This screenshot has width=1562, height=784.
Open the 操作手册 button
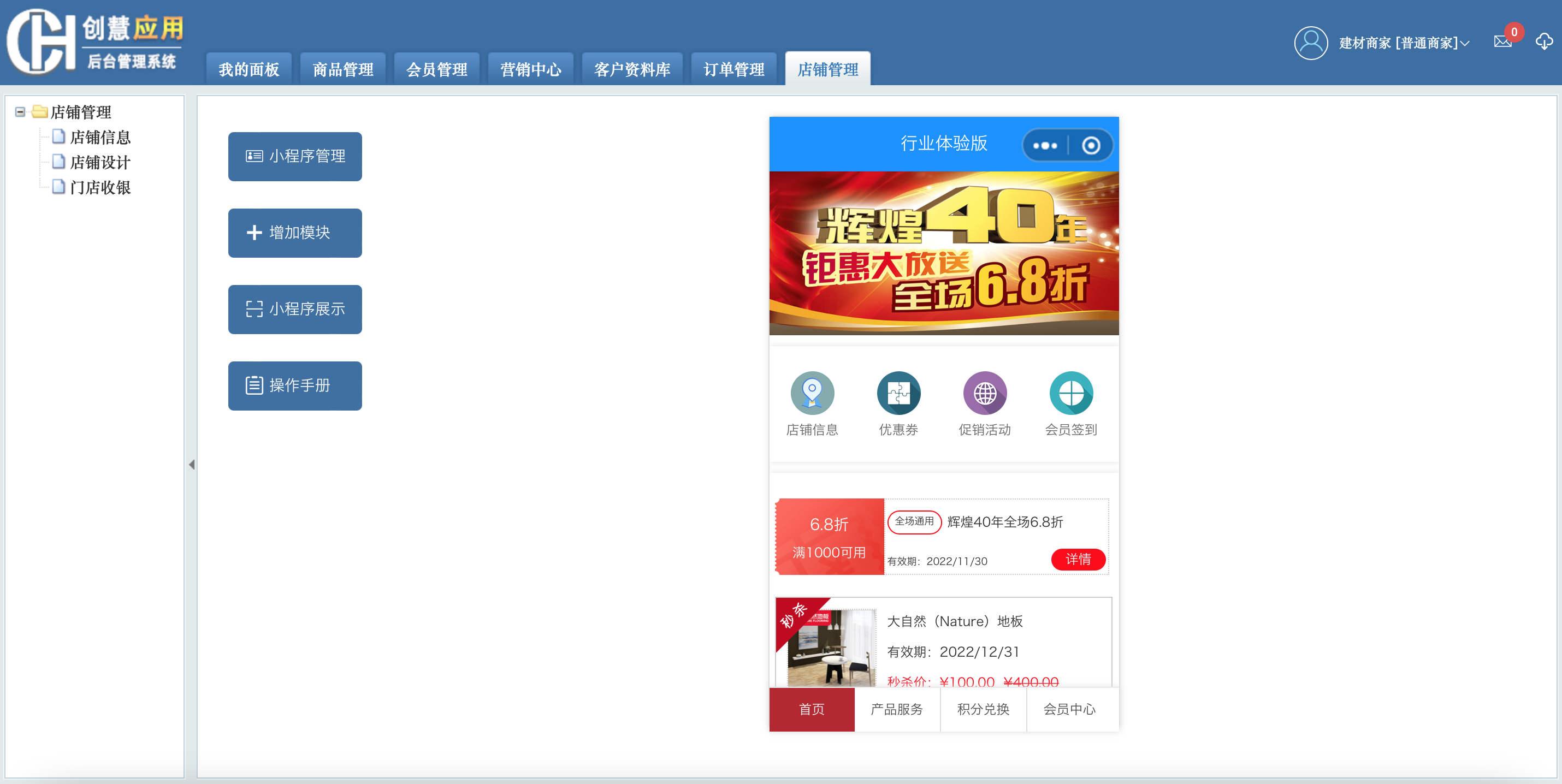pos(295,385)
